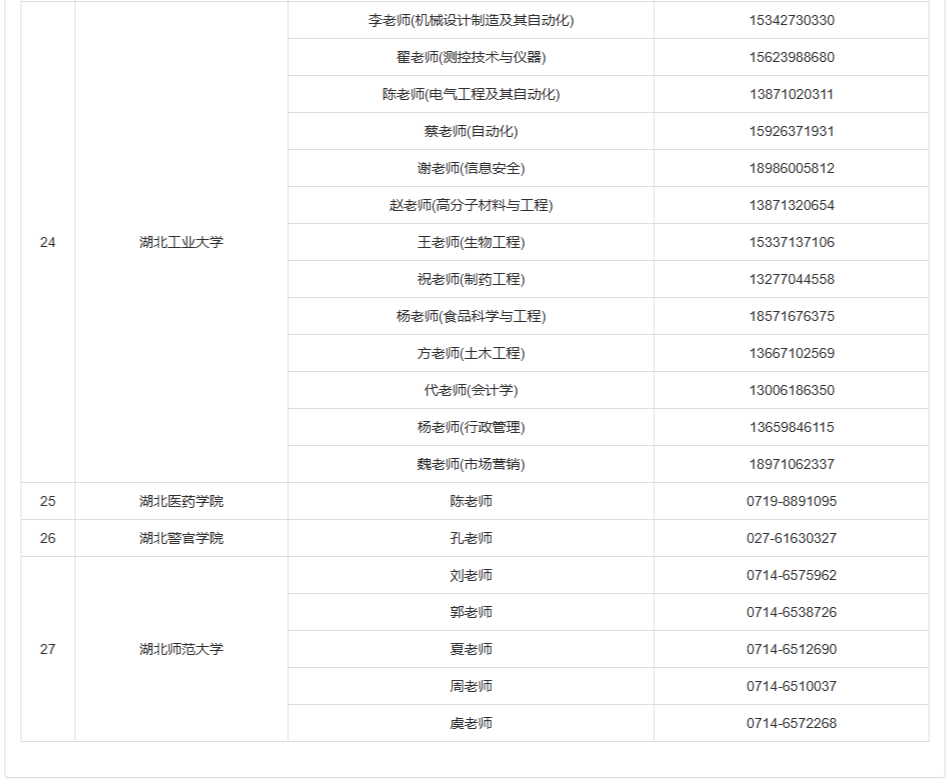949x784 pixels.
Task: Click 虞老师 contact cell
Action: [x=471, y=723]
